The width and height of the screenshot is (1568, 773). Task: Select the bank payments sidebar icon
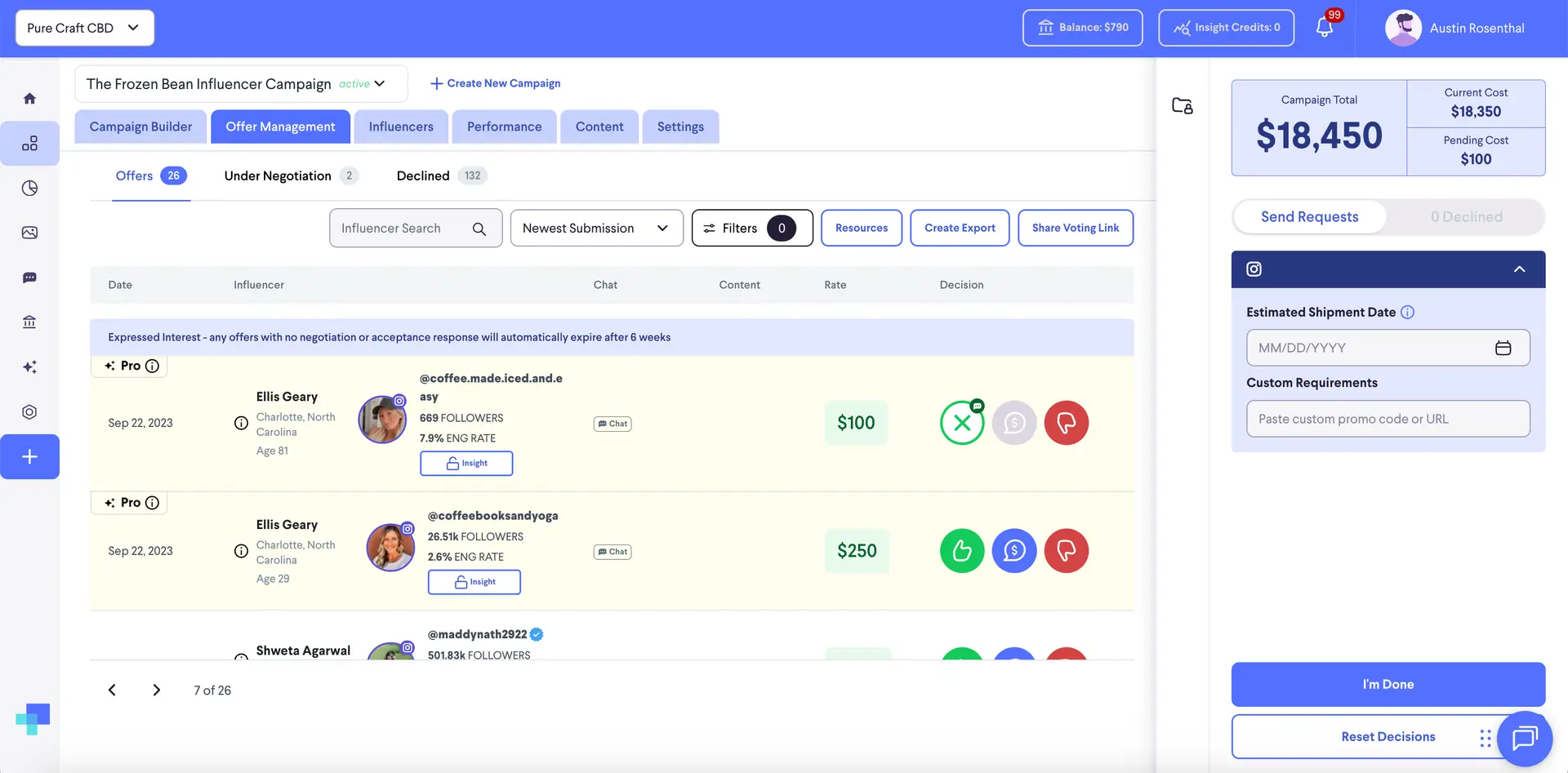tap(29, 322)
